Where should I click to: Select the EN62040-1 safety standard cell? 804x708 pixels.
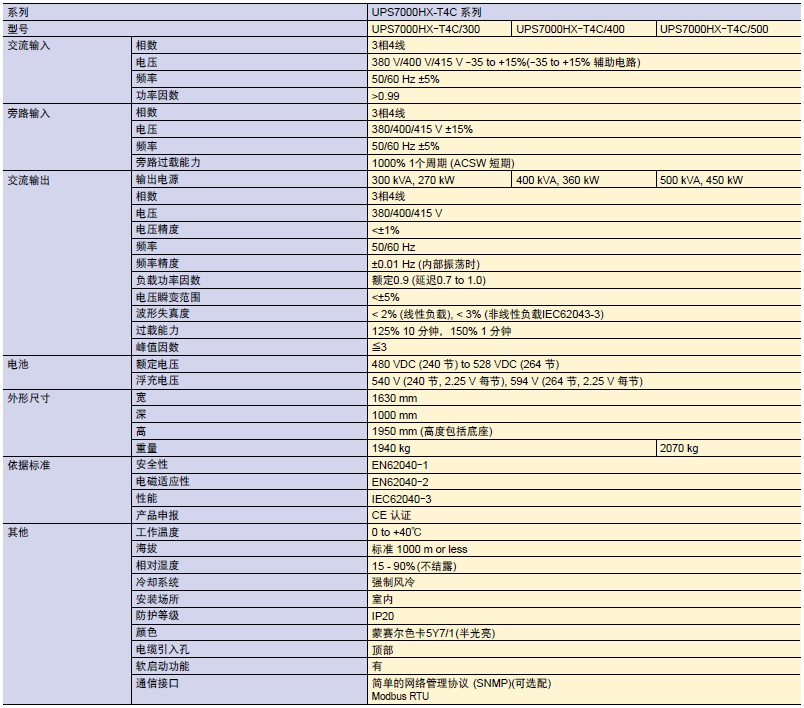(399, 465)
